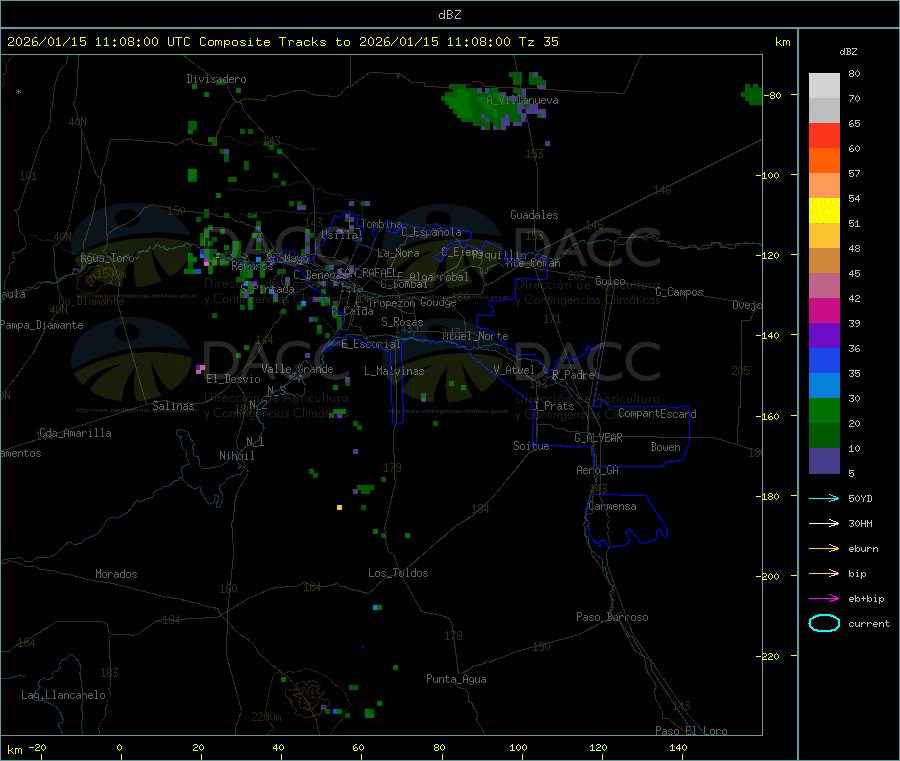Click the 80 dBZ white color swatch
900x761 pixels.
[824, 86]
